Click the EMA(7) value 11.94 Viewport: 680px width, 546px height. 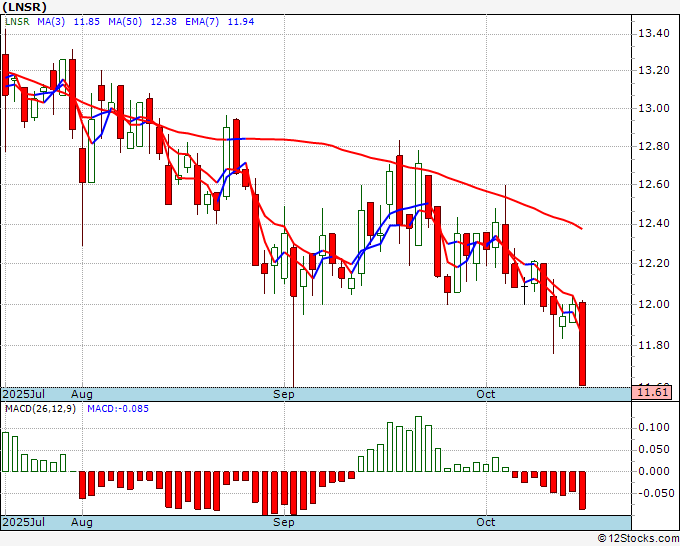coord(241,22)
